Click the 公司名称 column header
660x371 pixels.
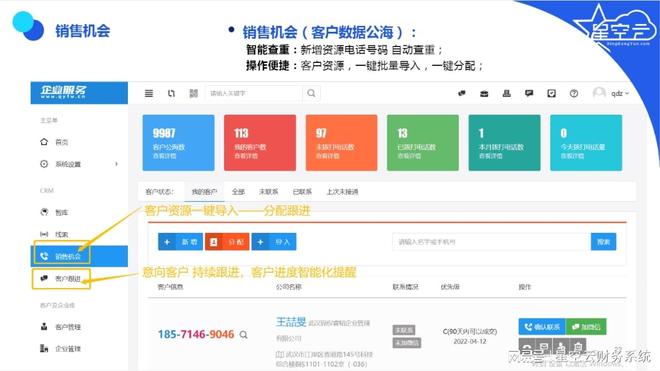(x=289, y=287)
